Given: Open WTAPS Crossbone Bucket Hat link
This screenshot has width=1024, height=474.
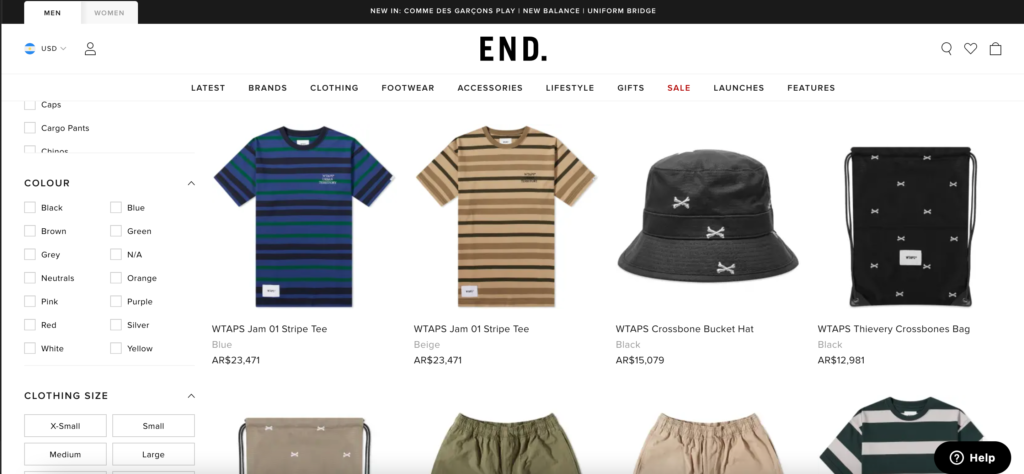Looking at the screenshot, I should [684, 329].
